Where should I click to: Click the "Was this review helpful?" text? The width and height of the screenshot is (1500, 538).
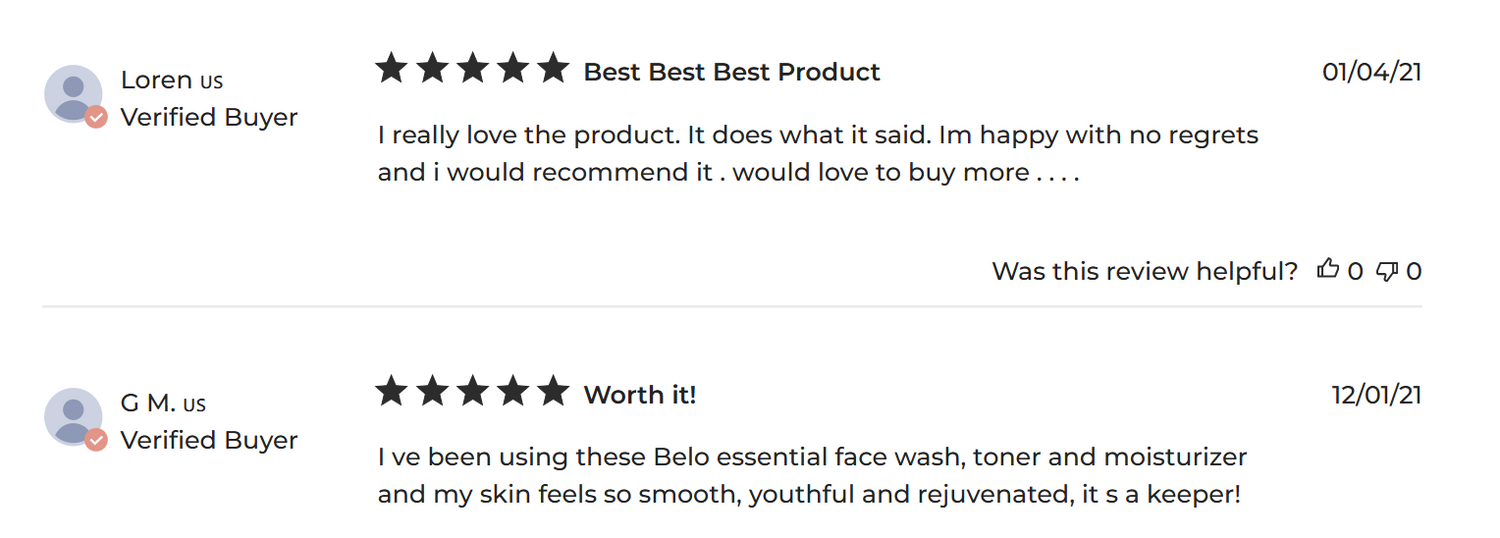point(1144,271)
